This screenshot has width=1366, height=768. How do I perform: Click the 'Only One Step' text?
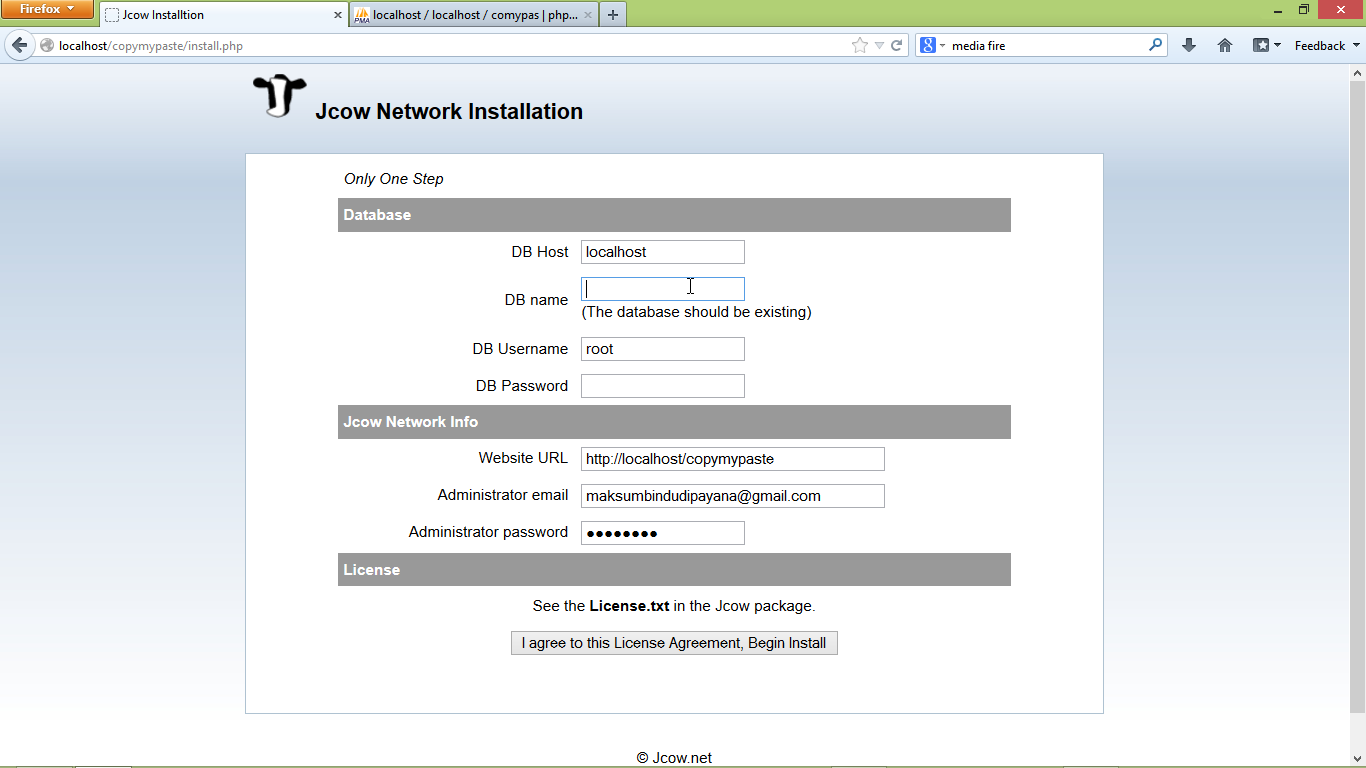pyautogui.click(x=394, y=179)
